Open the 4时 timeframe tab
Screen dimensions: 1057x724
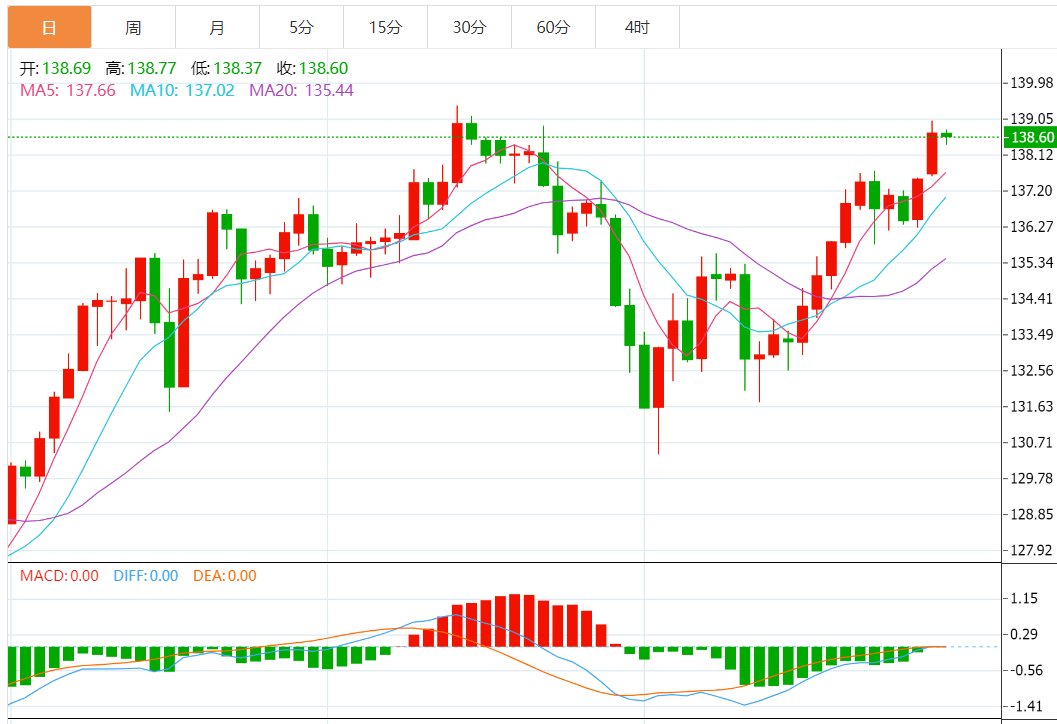coord(637,28)
